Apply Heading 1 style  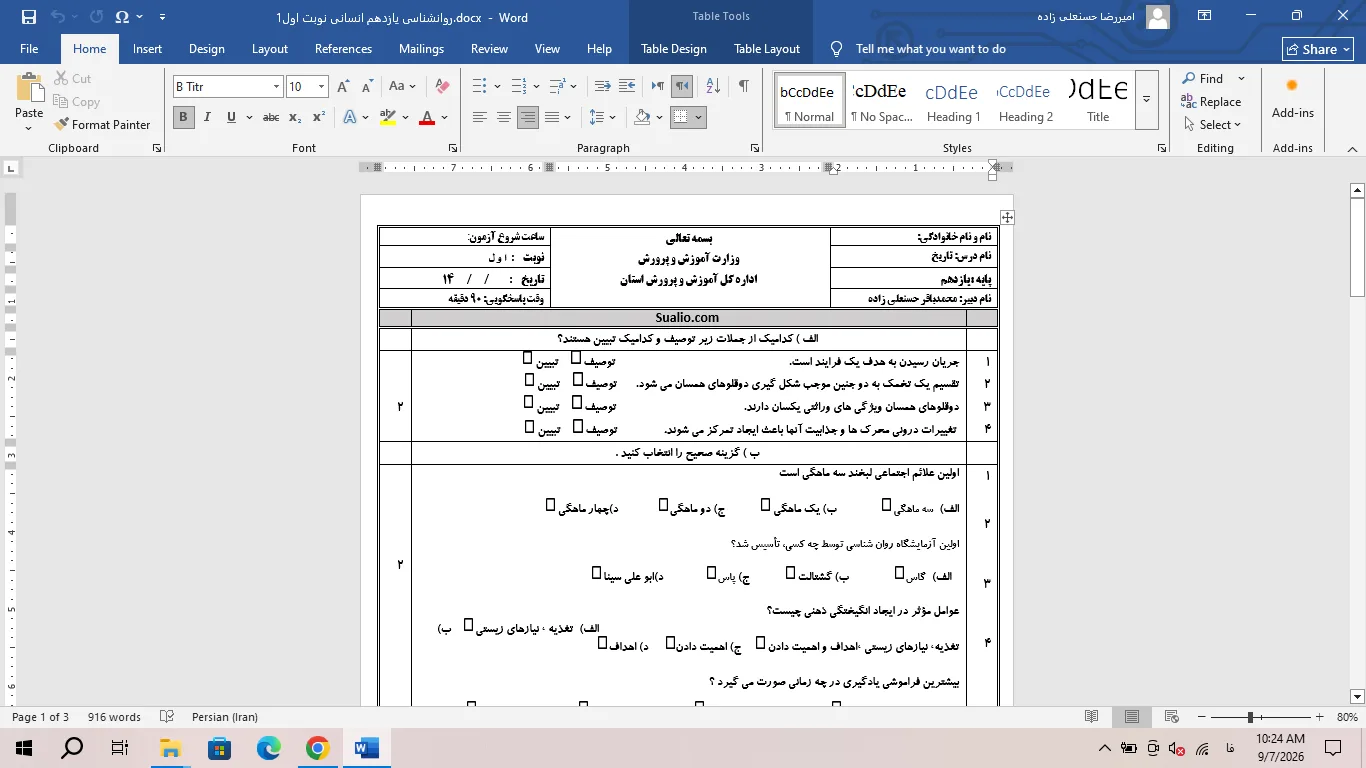coord(953,100)
